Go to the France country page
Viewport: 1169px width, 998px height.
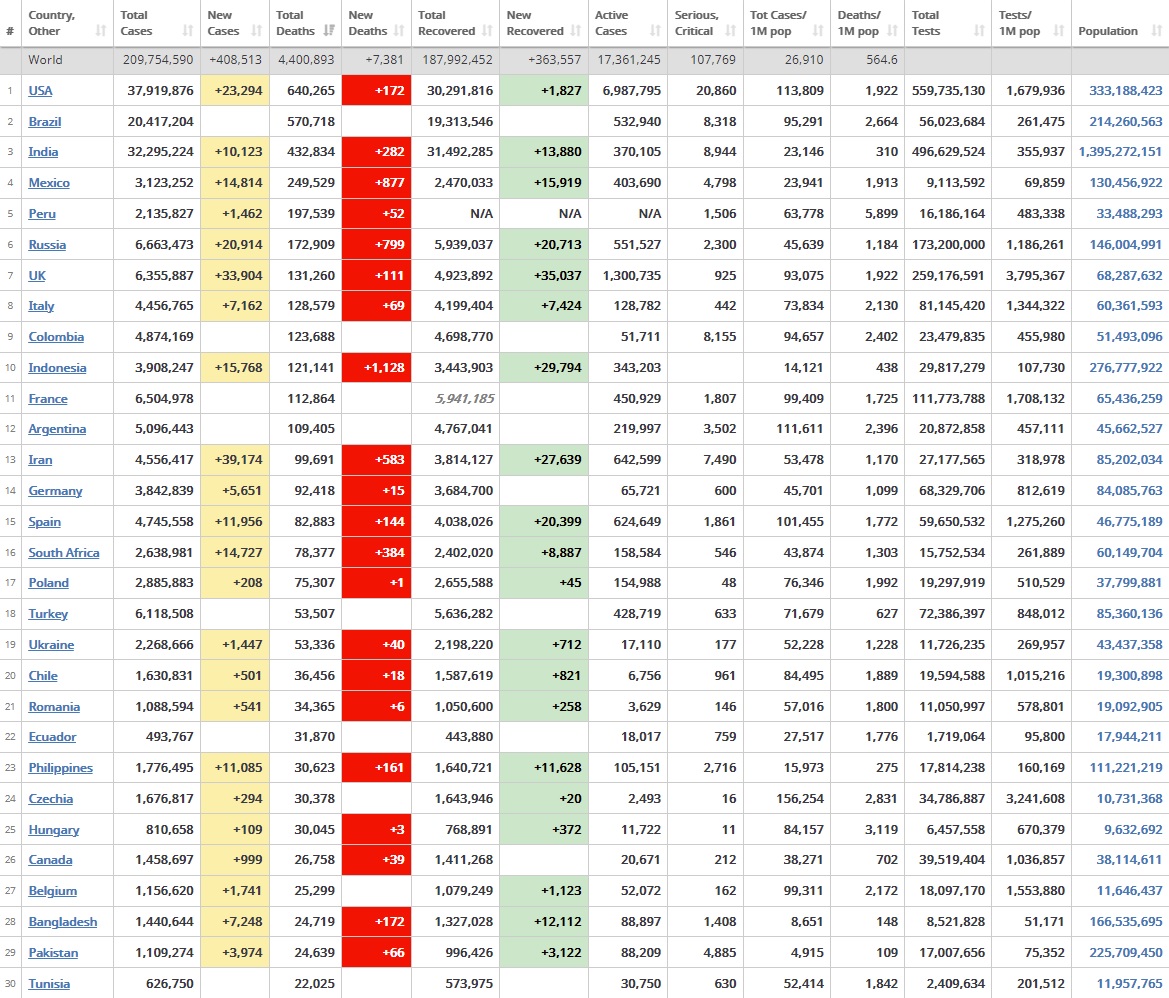click(48, 399)
